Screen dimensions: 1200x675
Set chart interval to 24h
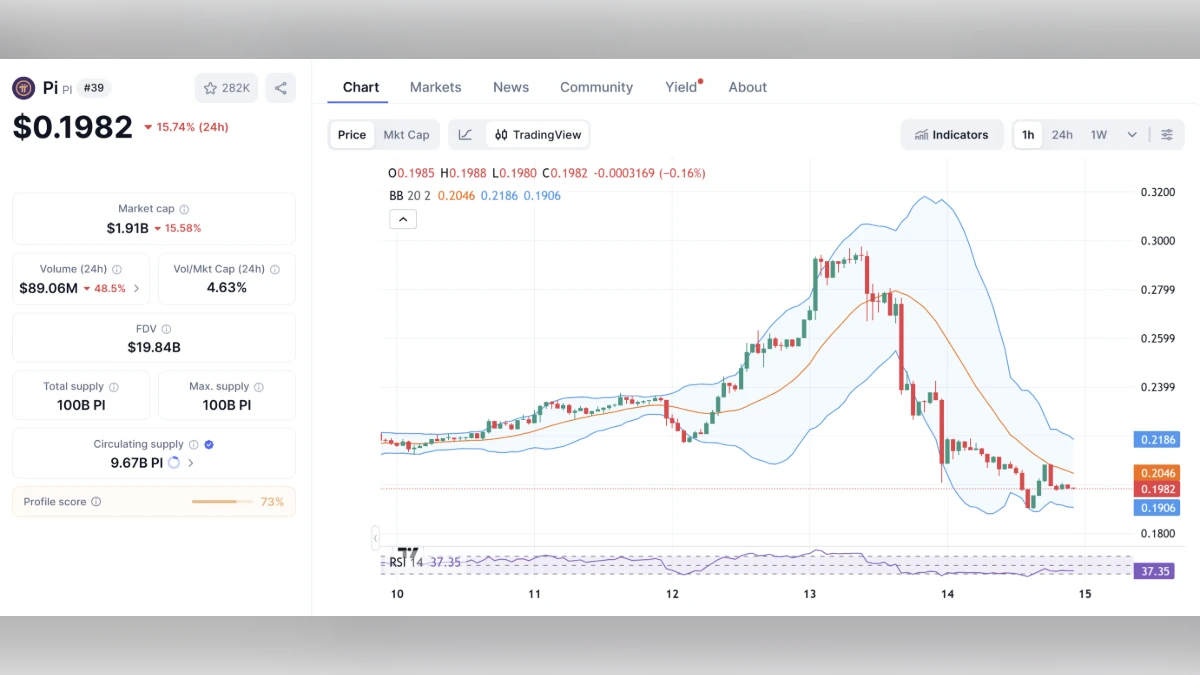pos(1062,135)
